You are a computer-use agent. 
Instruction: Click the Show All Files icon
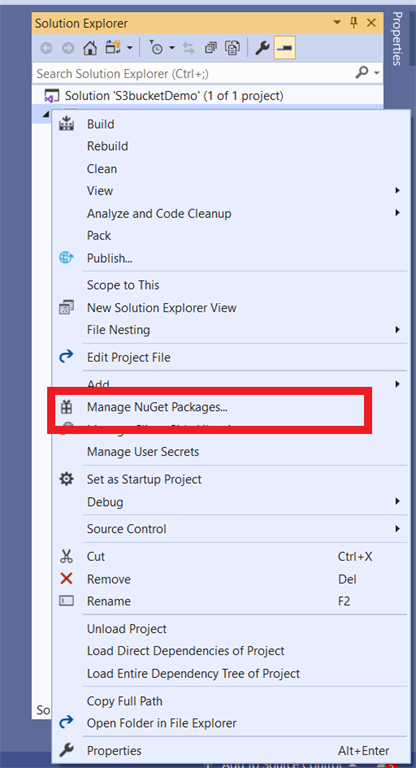click(x=232, y=48)
